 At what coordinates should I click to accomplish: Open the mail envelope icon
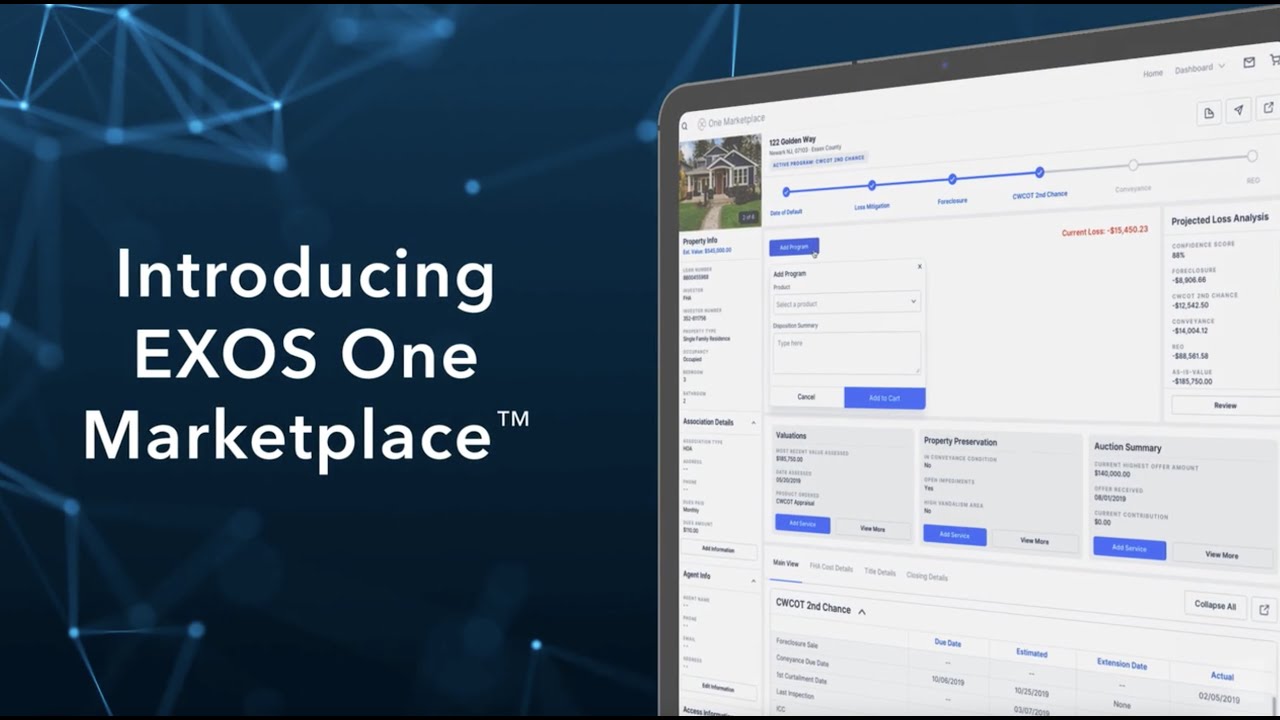pos(1249,62)
